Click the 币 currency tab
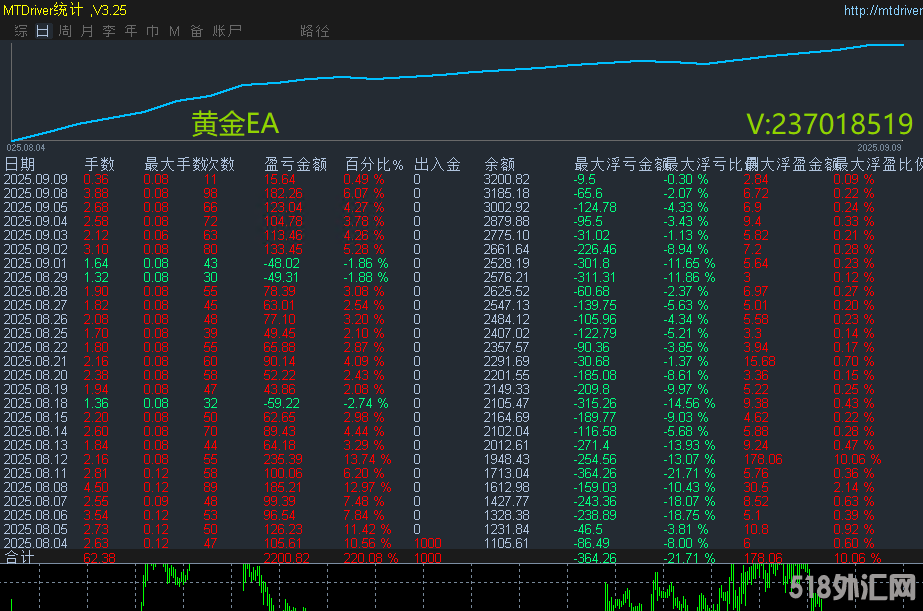The height and width of the screenshot is (611, 923). click(152, 31)
